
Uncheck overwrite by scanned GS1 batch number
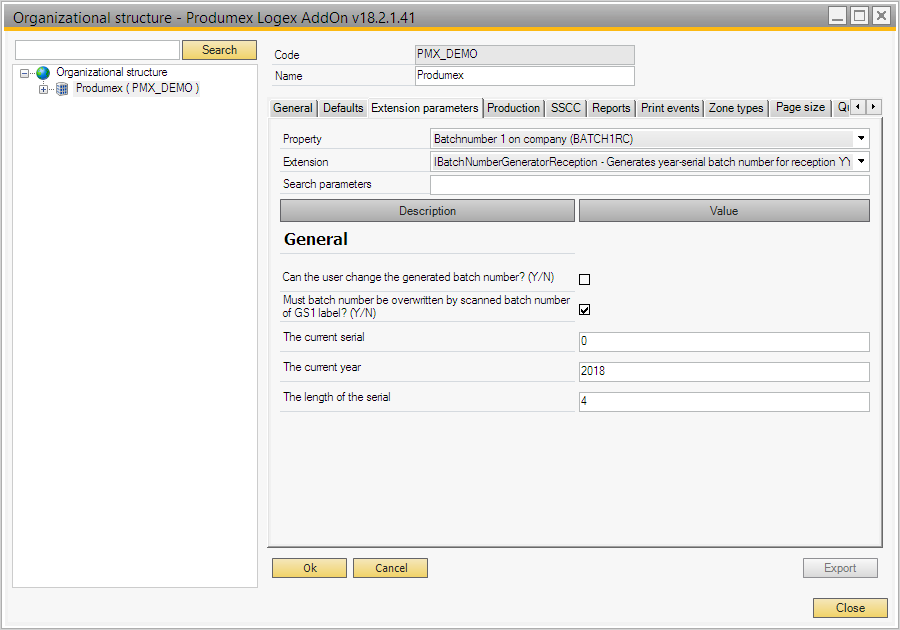585,310
